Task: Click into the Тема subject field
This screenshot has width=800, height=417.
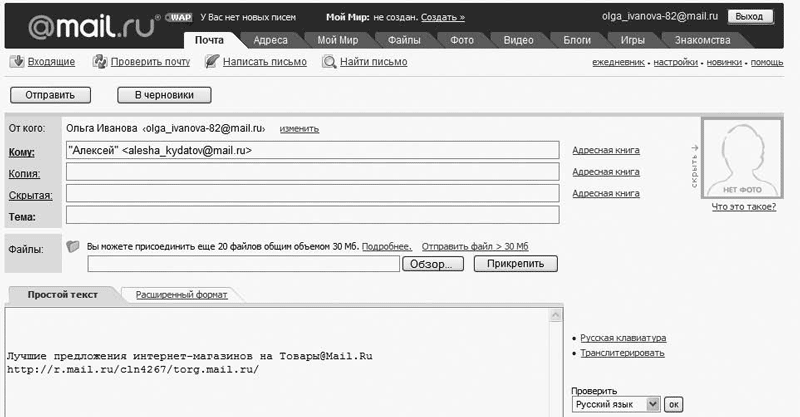Action: (312, 215)
